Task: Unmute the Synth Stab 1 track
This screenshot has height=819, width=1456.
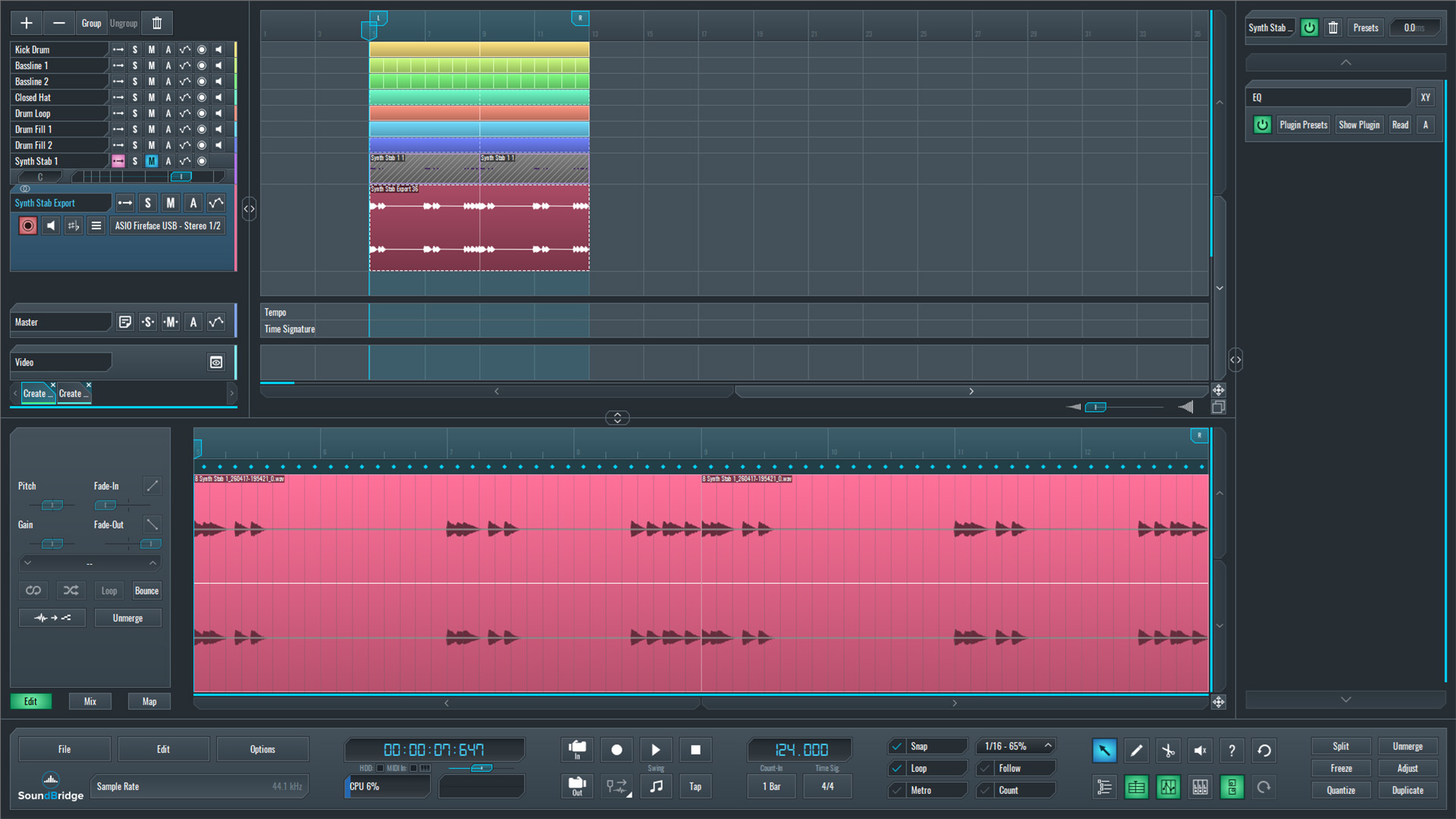Action: coord(152,161)
